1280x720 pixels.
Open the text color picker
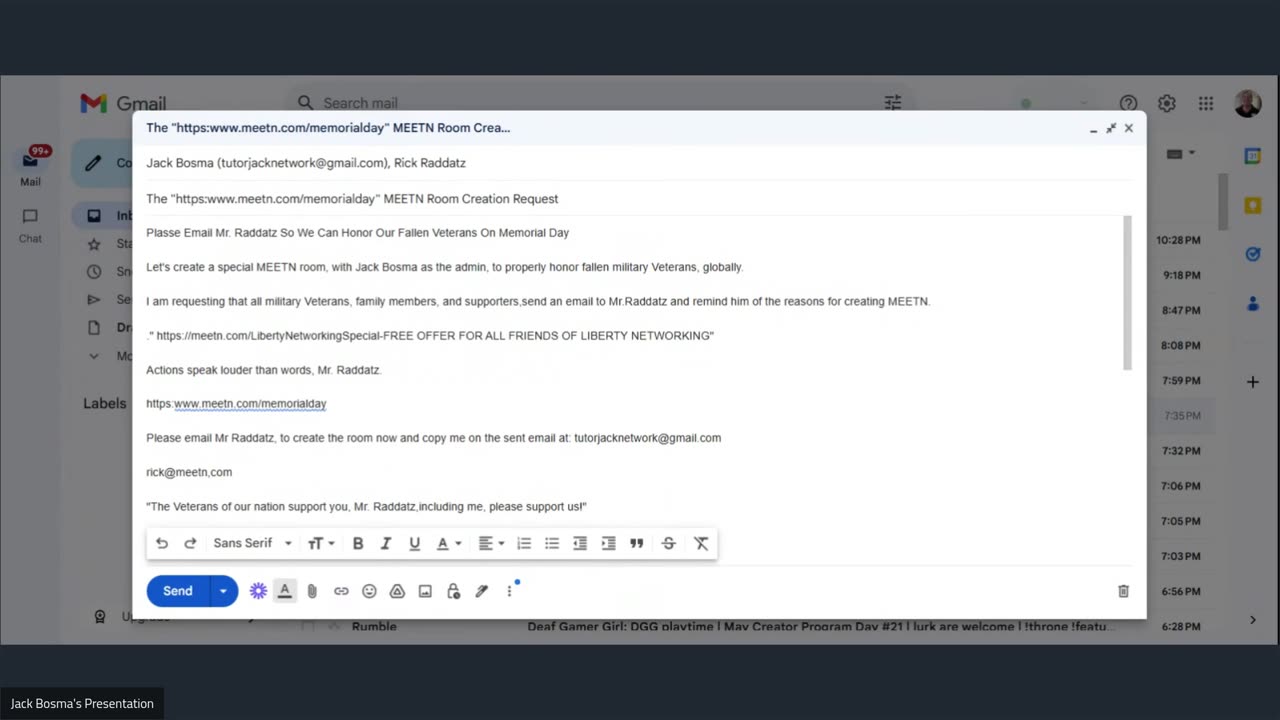pyautogui.click(x=448, y=543)
